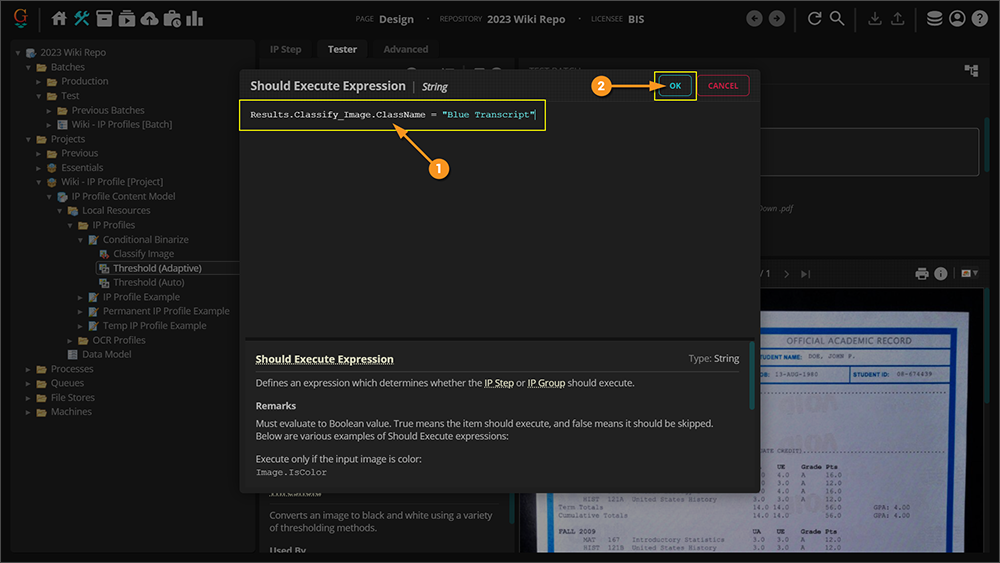Open the bar chart stats icon
Image resolution: width=1000 pixels, height=563 pixels.
(x=195, y=18)
